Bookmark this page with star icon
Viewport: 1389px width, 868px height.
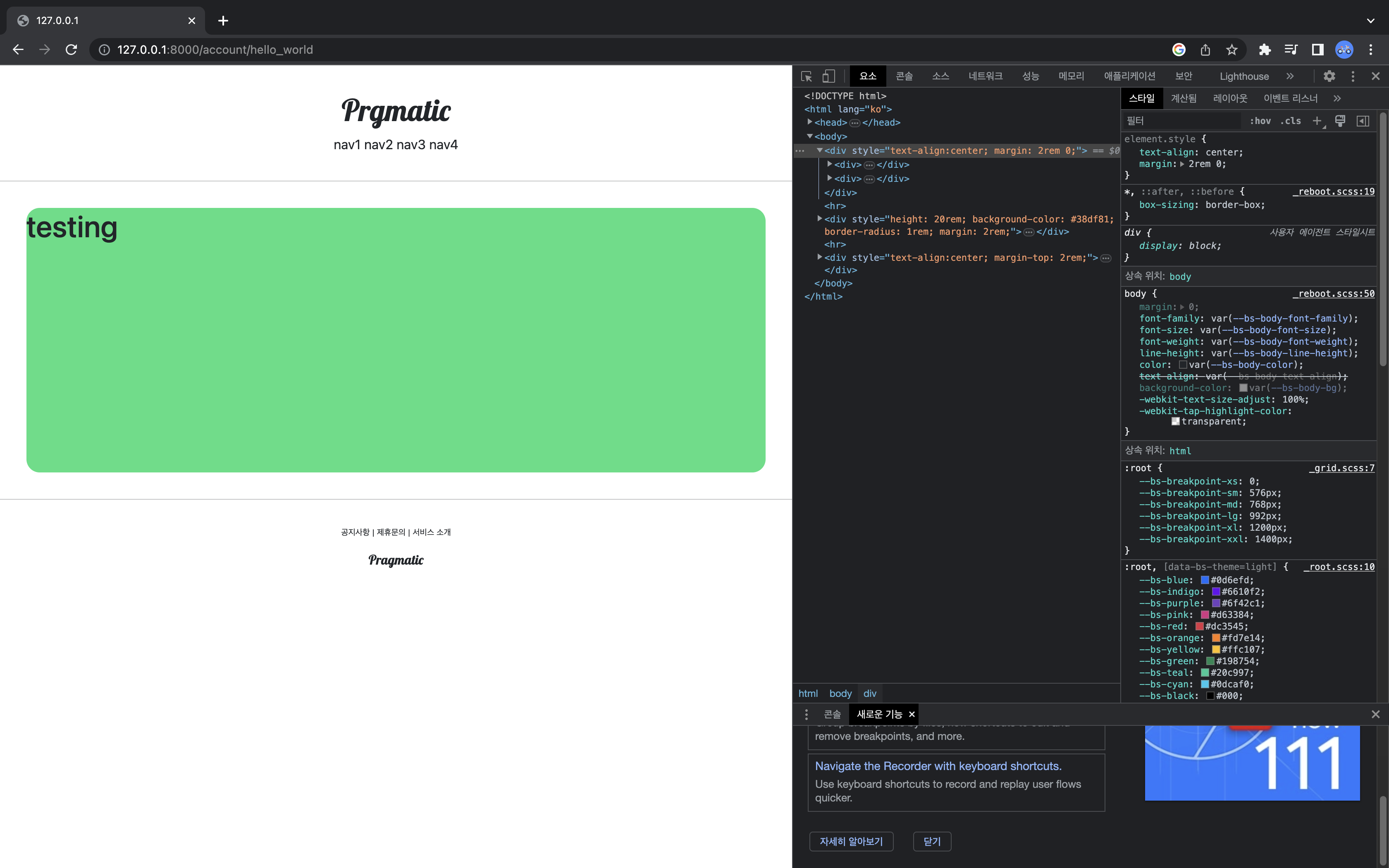pos(1232,50)
